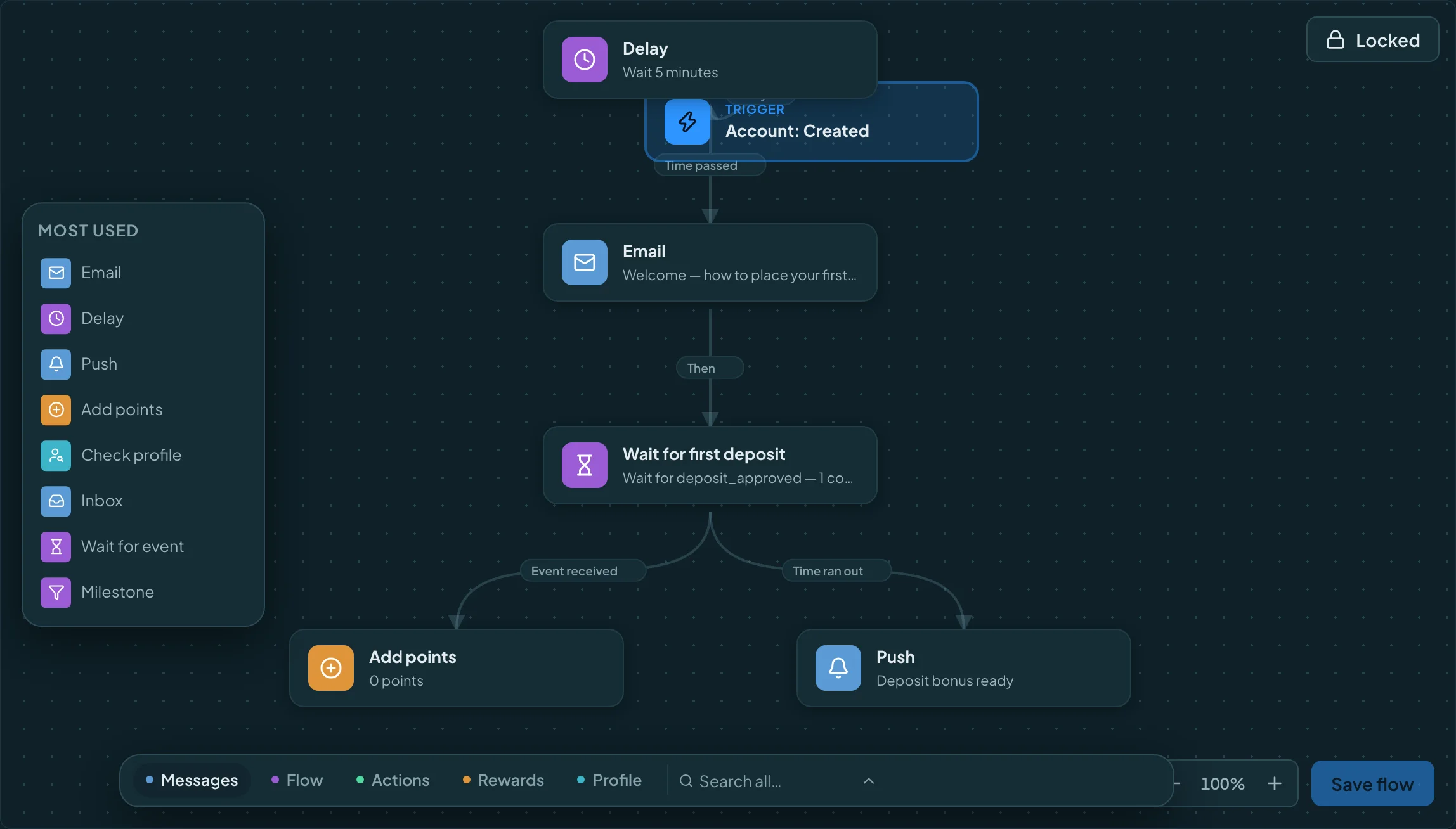This screenshot has height=829, width=1456.
Task: Select the Milestone label in Most Used
Action: point(118,592)
